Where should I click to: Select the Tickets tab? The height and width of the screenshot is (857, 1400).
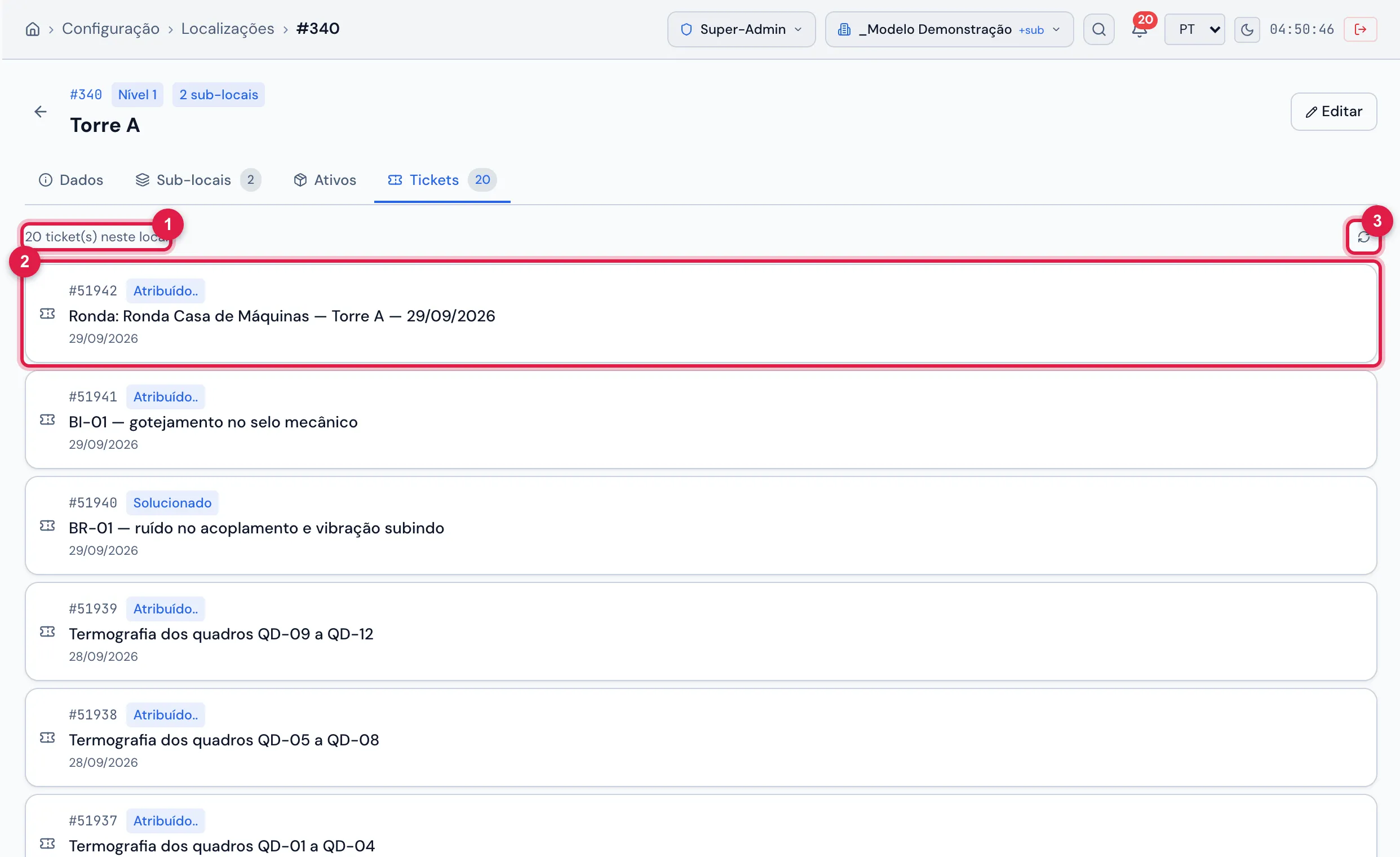442,180
